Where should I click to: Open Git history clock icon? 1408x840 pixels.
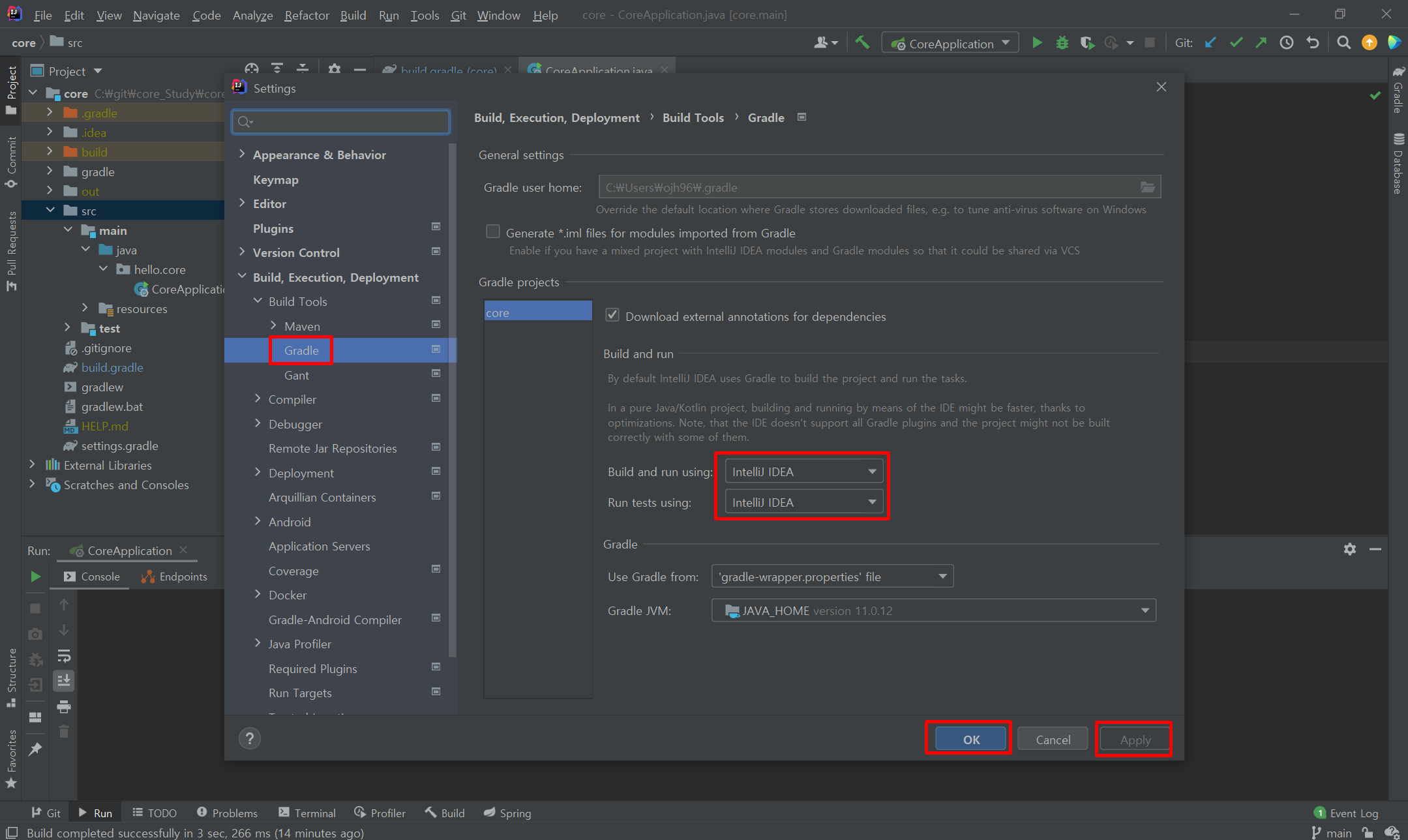(1286, 43)
